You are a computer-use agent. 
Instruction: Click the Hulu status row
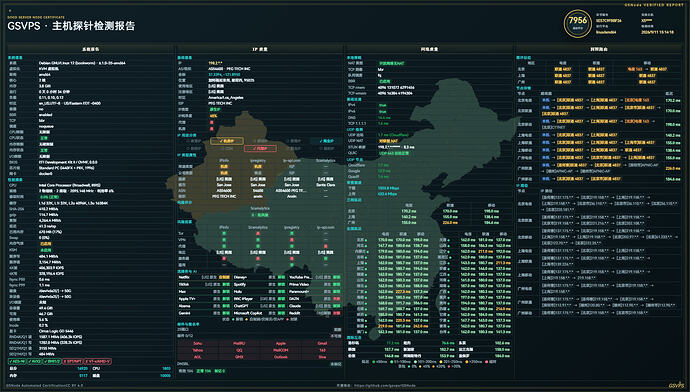(260, 292)
